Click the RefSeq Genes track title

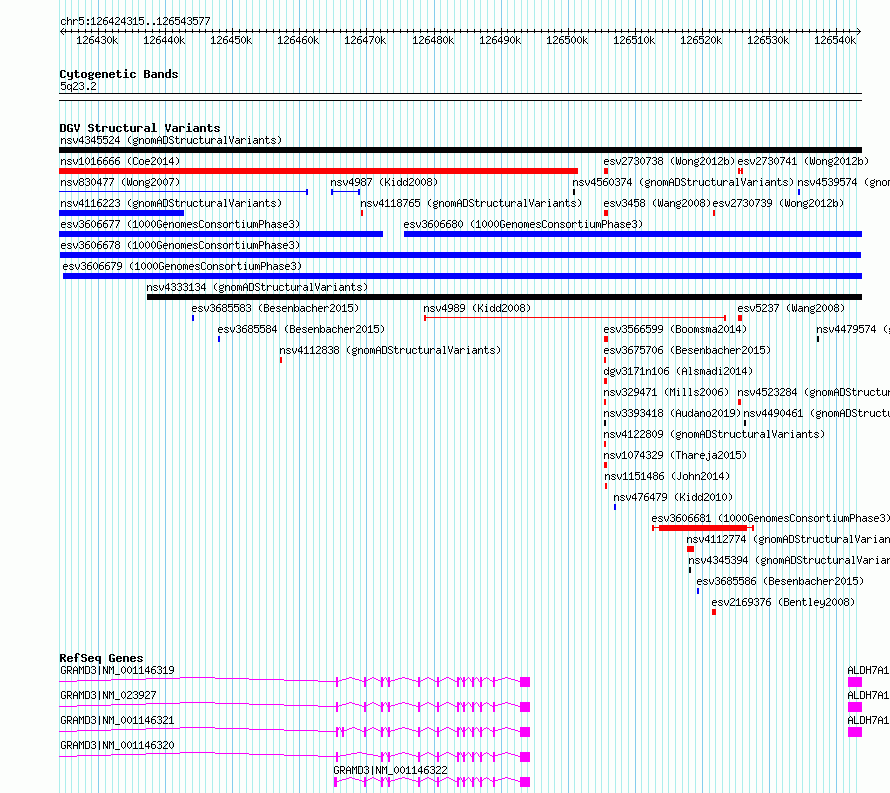tap(101, 658)
